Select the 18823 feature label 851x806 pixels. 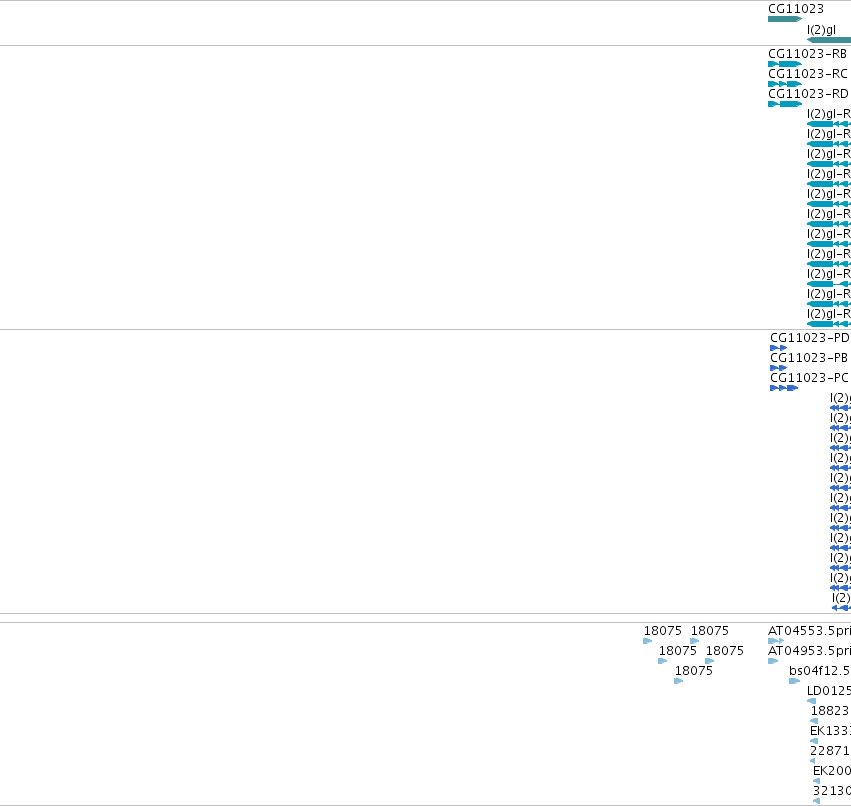(830, 711)
